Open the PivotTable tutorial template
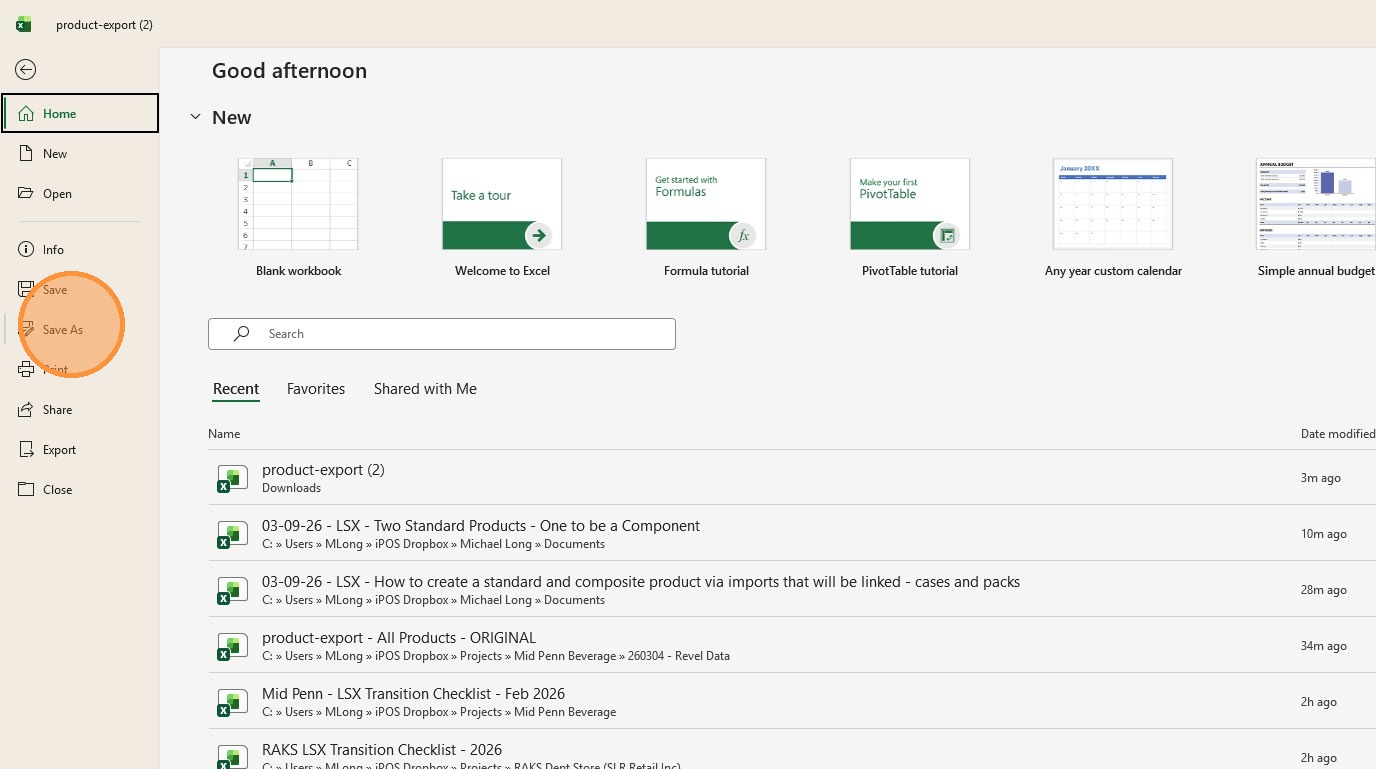 click(x=910, y=204)
